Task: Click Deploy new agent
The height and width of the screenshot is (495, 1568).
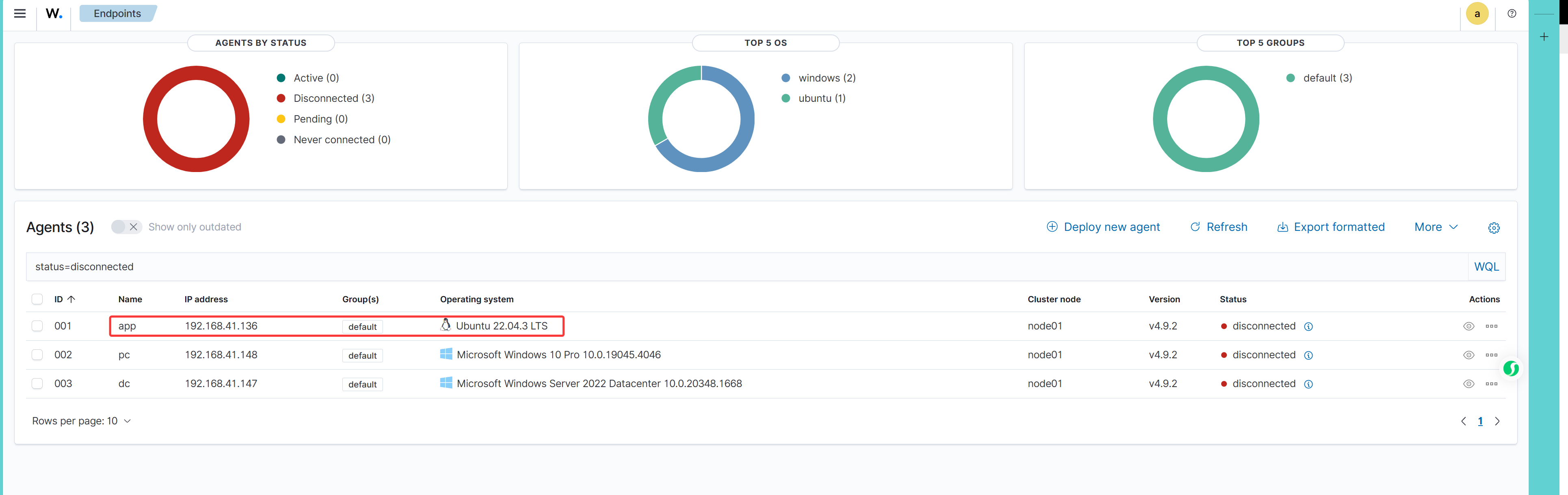Action: point(1103,227)
